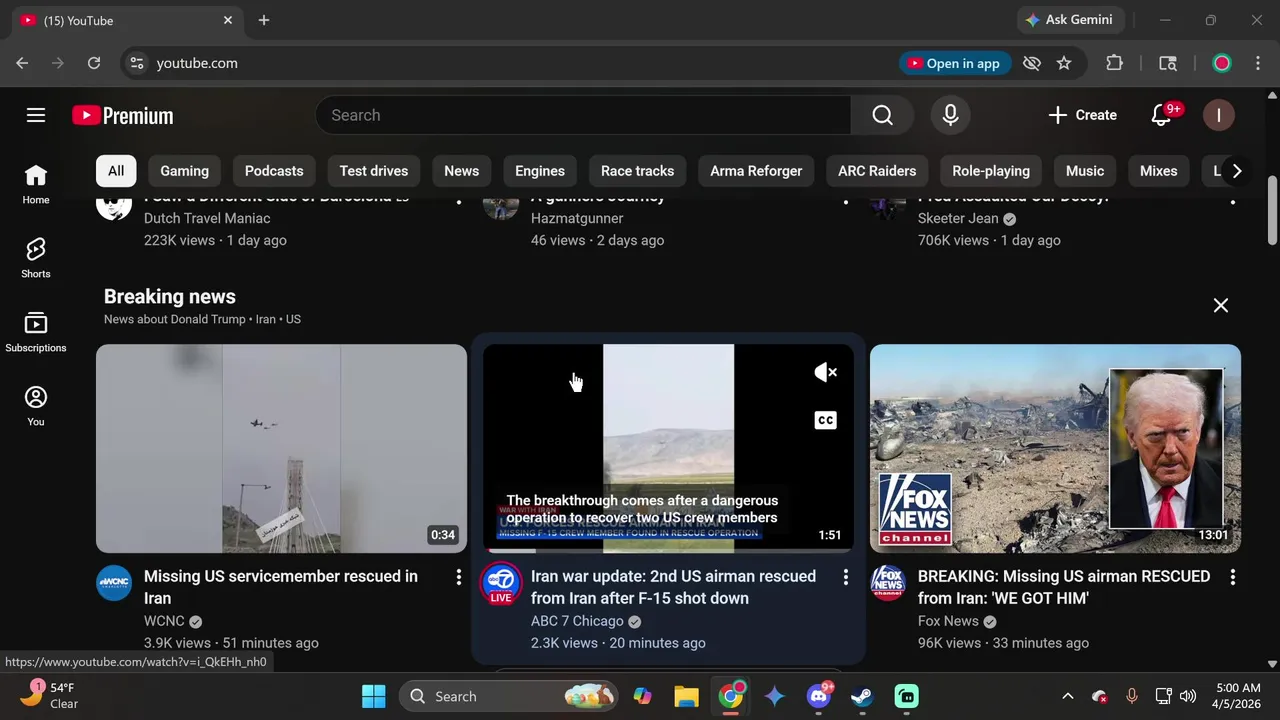Open 'Missing US servicemember rescued in Iran' title

click(x=281, y=587)
